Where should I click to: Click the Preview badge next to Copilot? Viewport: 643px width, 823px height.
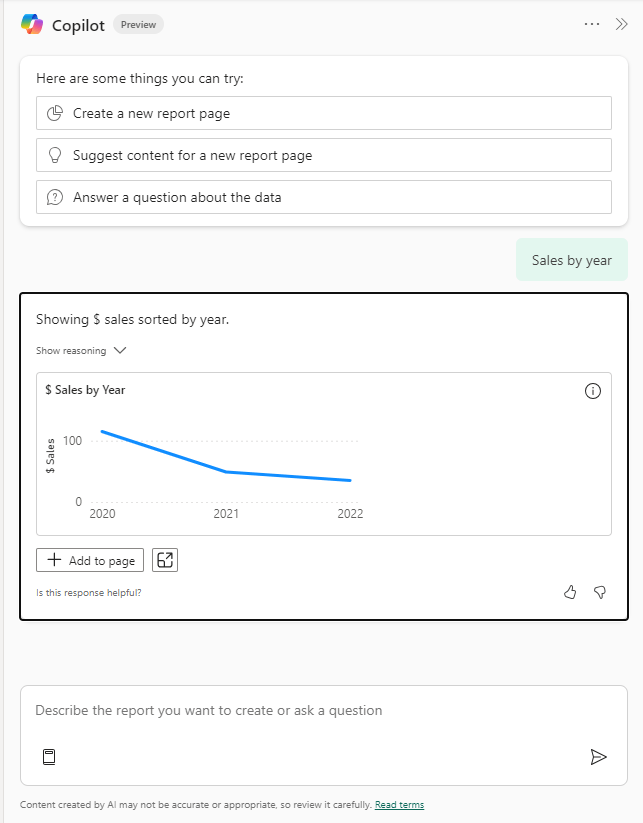pos(138,25)
